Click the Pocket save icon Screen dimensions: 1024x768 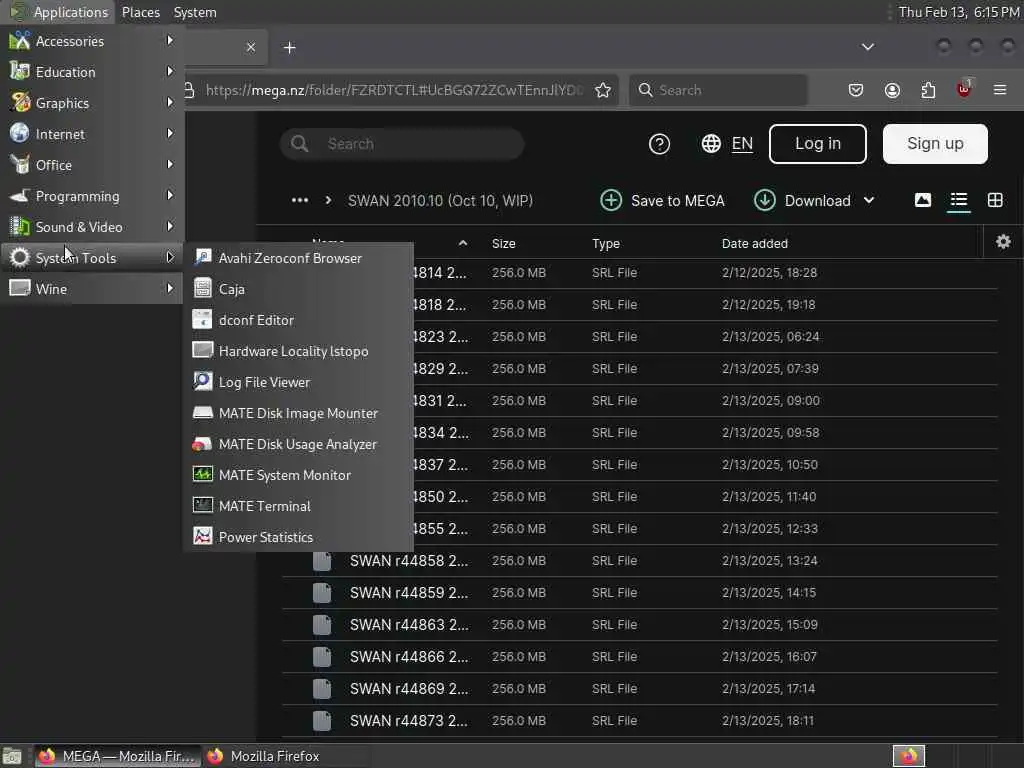[x=856, y=90]
